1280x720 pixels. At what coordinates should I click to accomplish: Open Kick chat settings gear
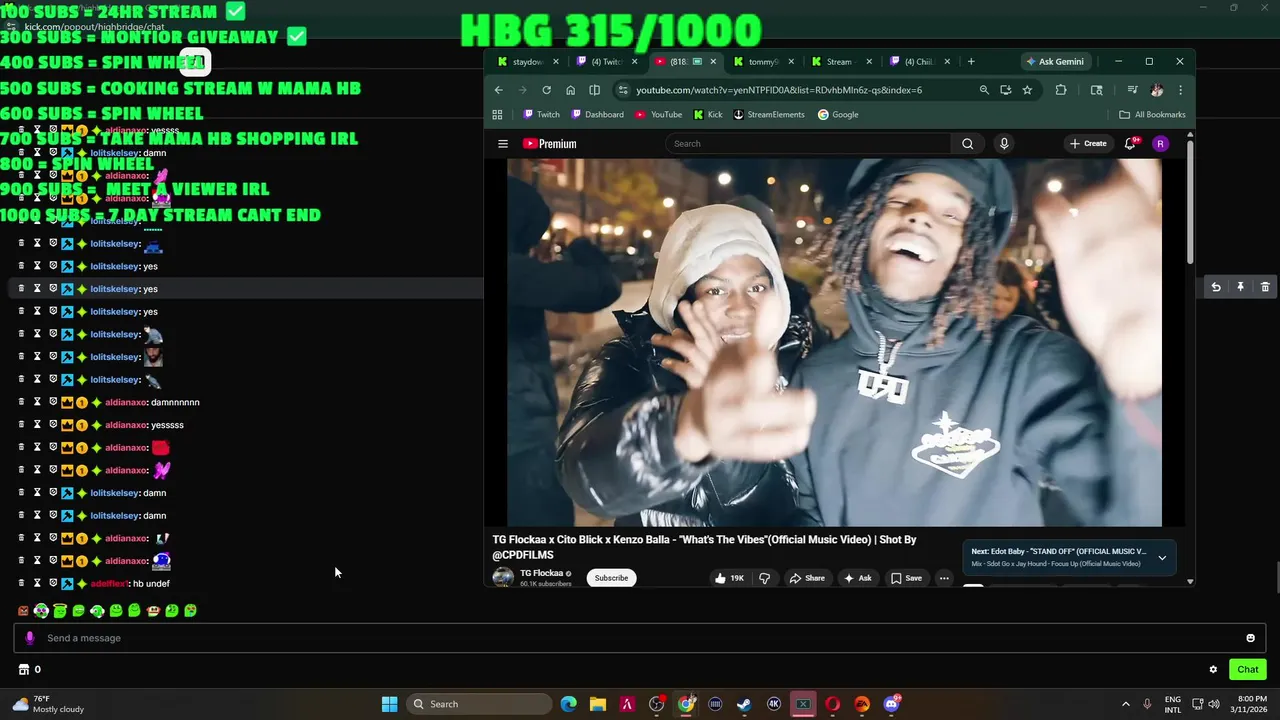tap(1213, 670)
